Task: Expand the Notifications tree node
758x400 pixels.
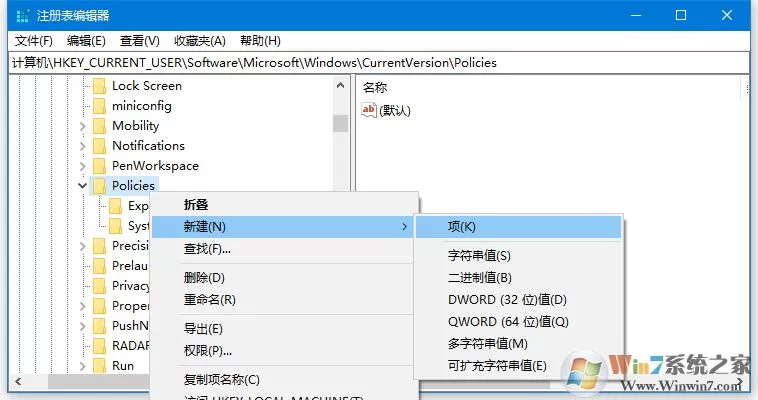Action: [82, 146]
